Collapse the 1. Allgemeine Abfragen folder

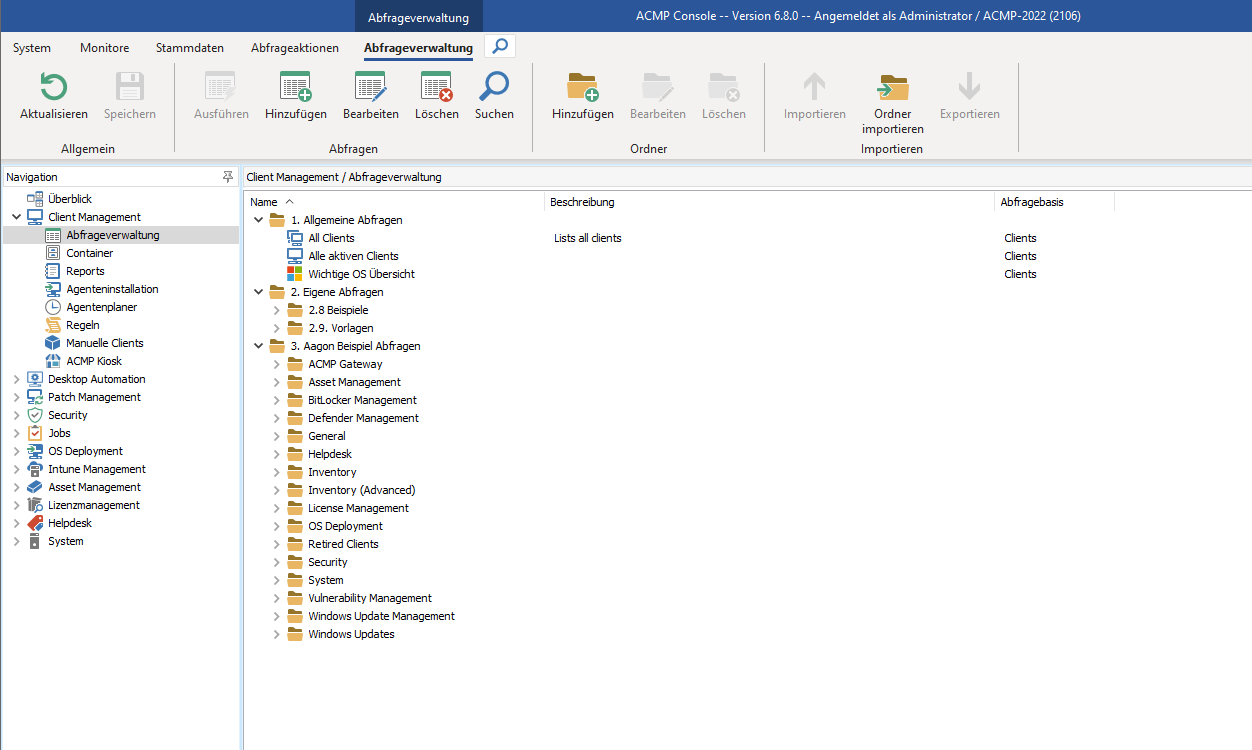point(259,220)
